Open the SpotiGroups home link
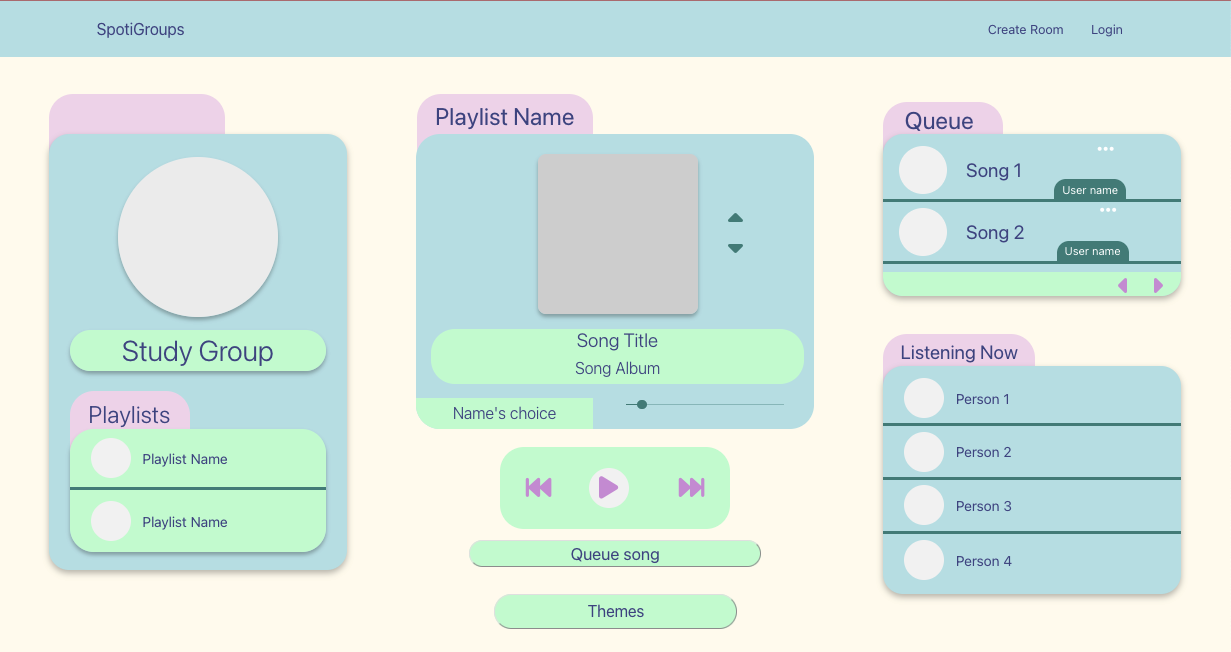 pos(140,29)
